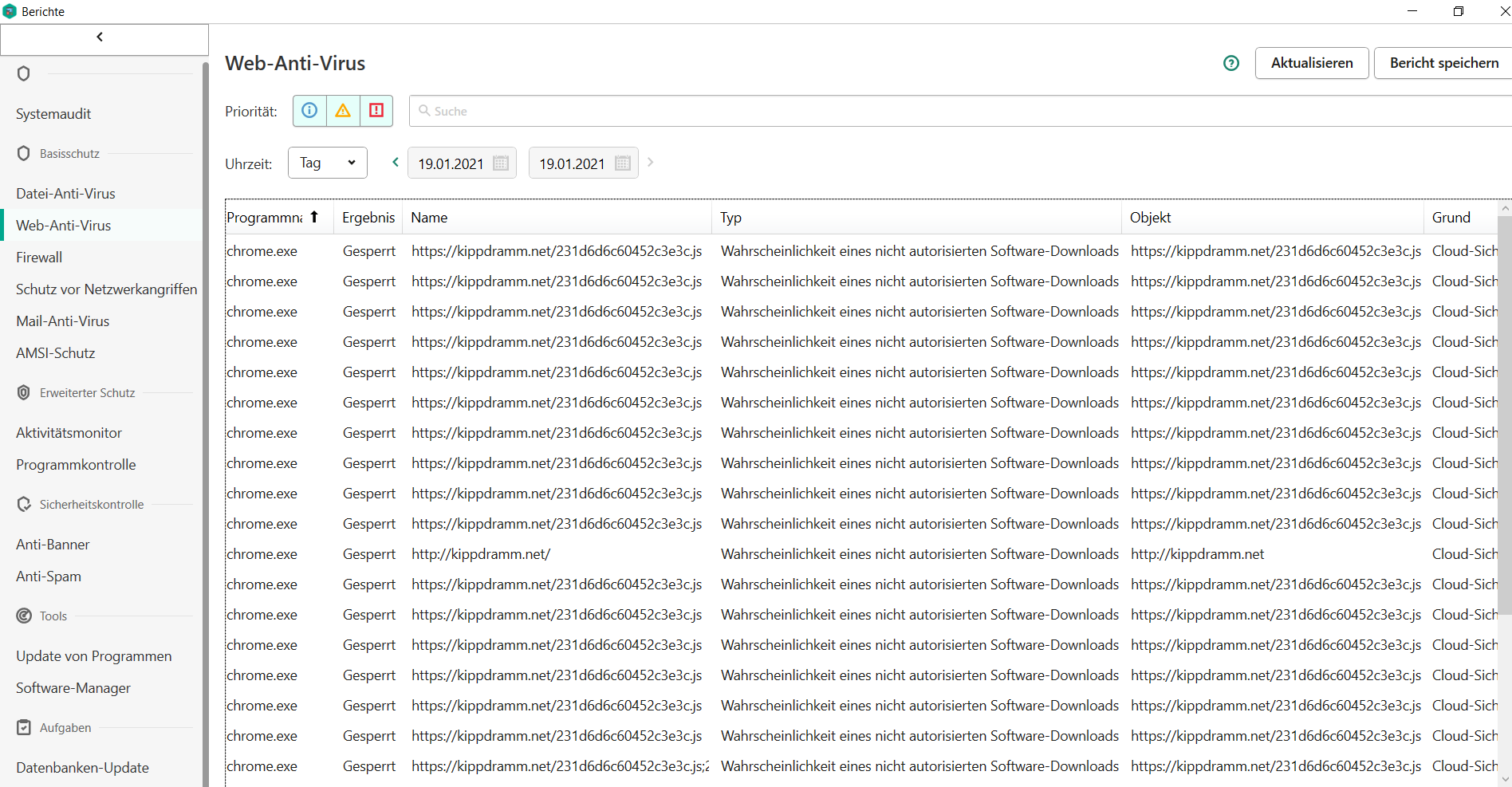Go to the previous day arrow

coord(396,163)
